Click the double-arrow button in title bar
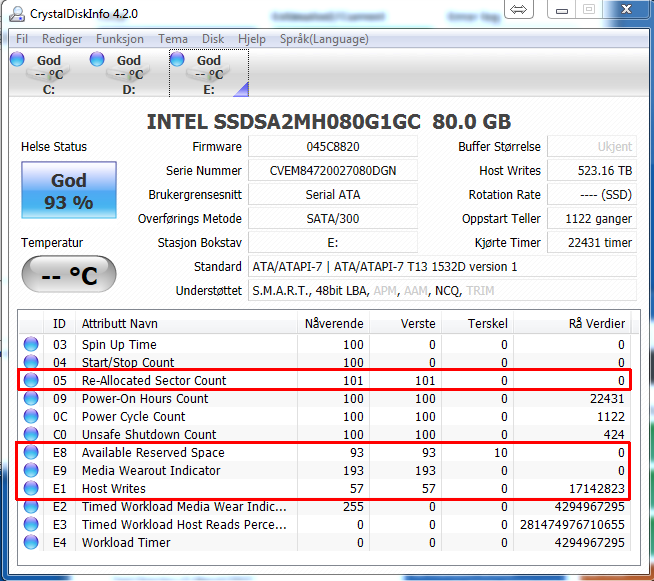 pos(518,9)
